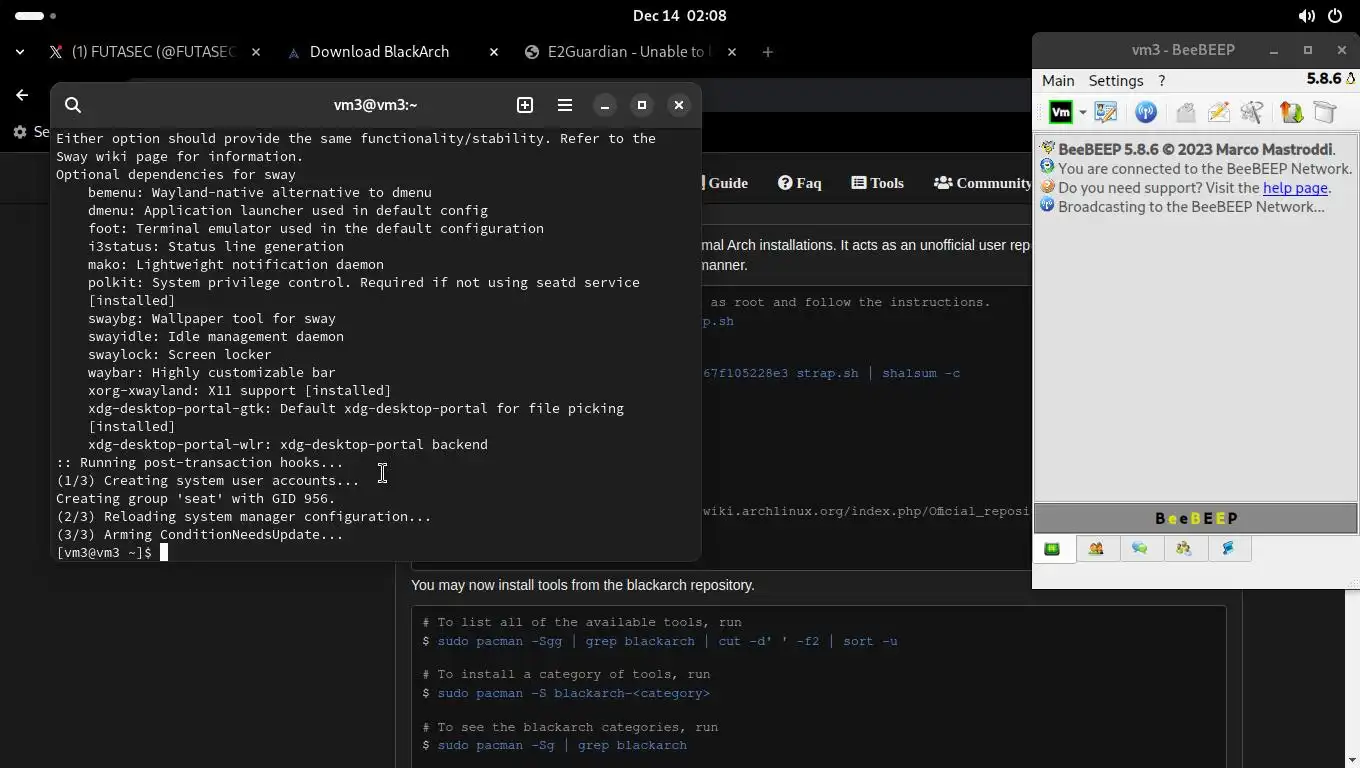Switch to the groups tab in BeeBEEP

(x=1185, y=548)
